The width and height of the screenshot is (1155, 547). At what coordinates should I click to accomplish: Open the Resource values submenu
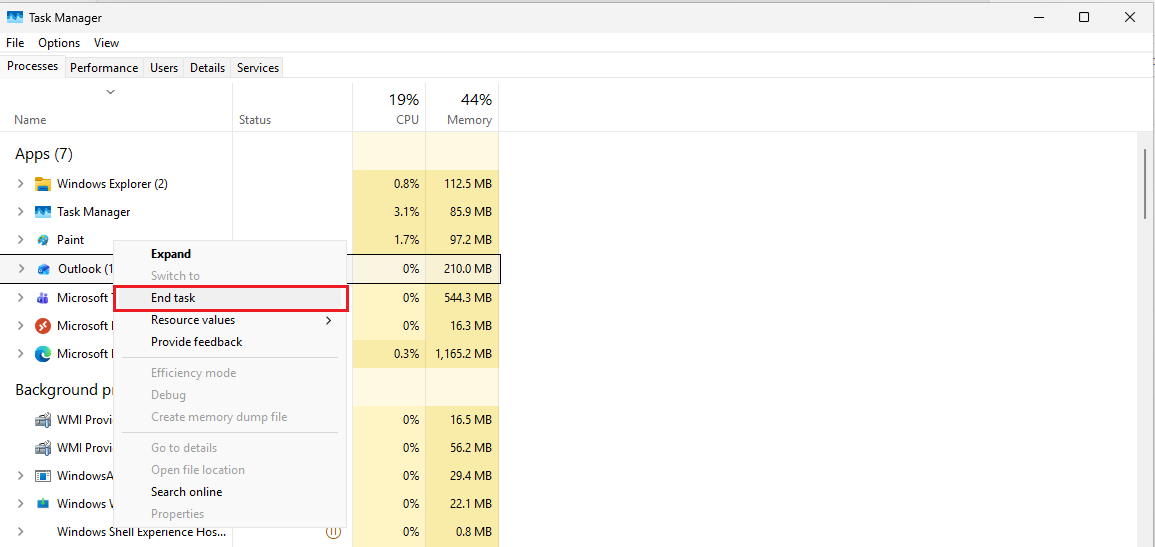229,320
